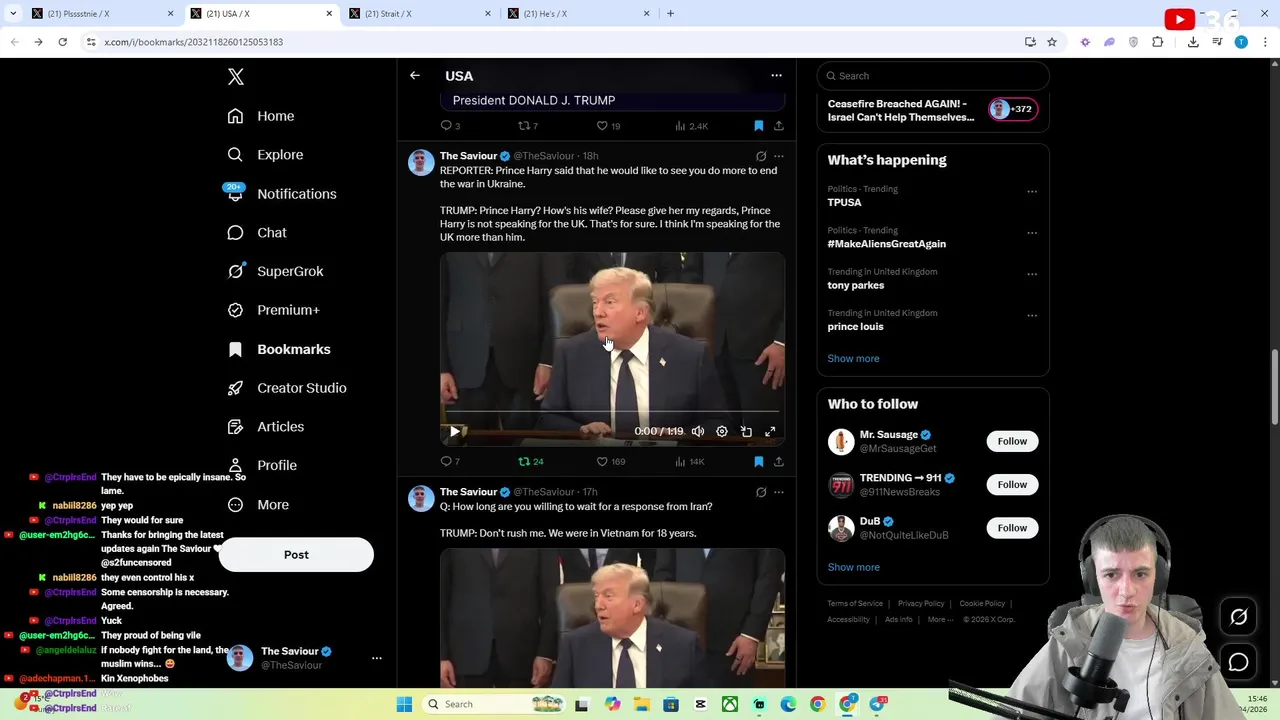The width and height of the screenshot is (1280, 720).
Task: Open more options for TPUSA trend
Action: (x=1032, y=191)
